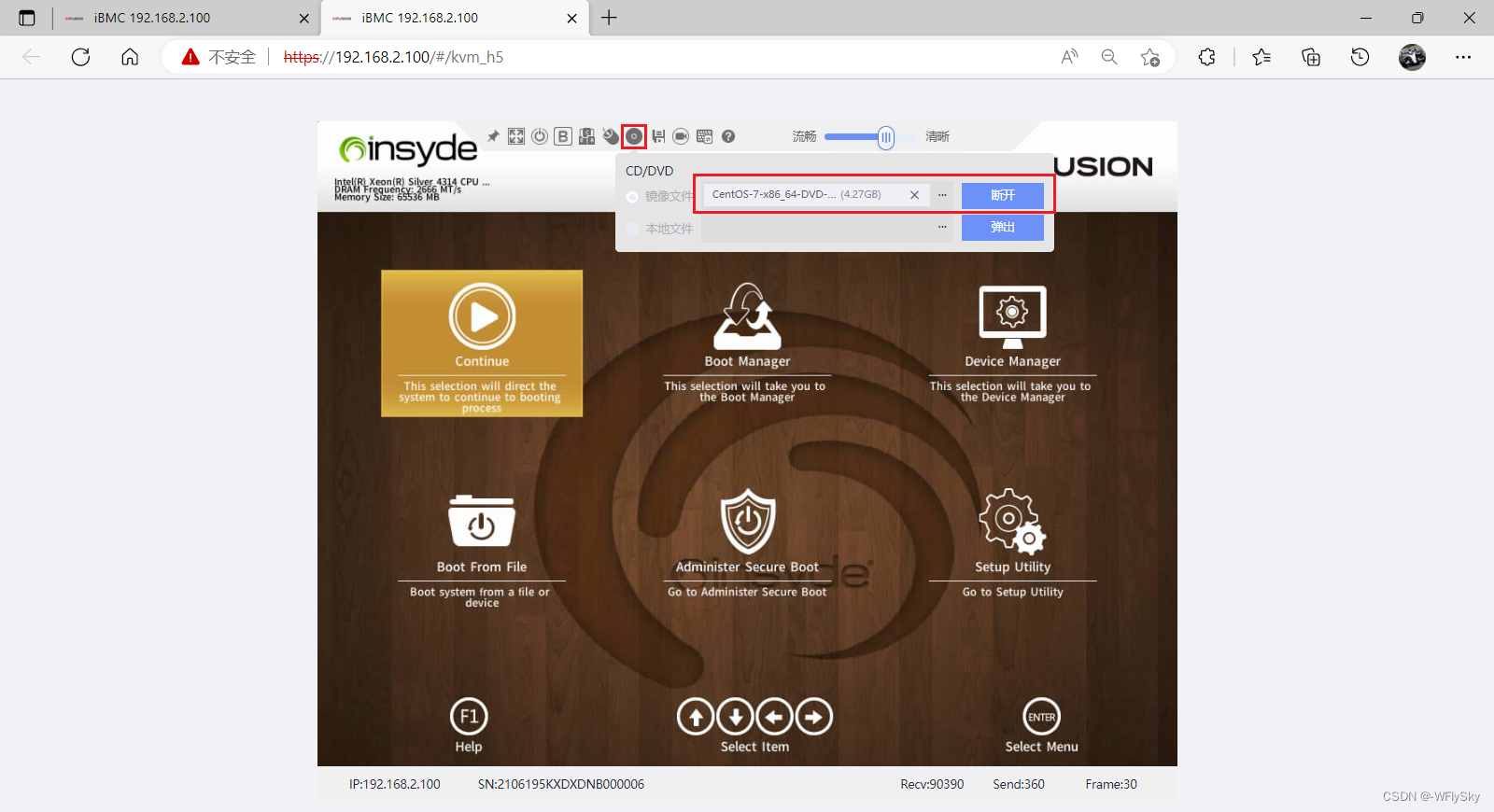Viewport: 1494px width, 812px height.
Task: Select Boot From File option
Action: [x=482, y=551]
